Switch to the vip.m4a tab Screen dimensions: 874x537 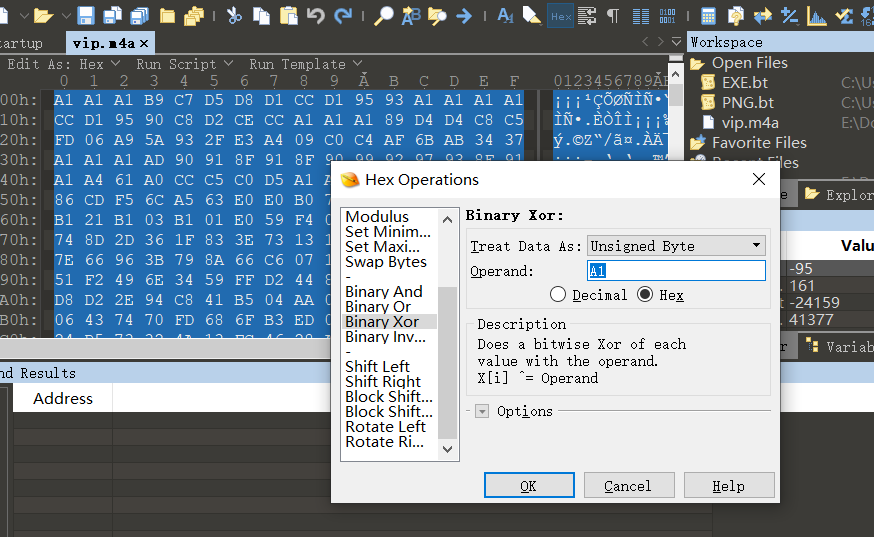(x=104, y=43)
